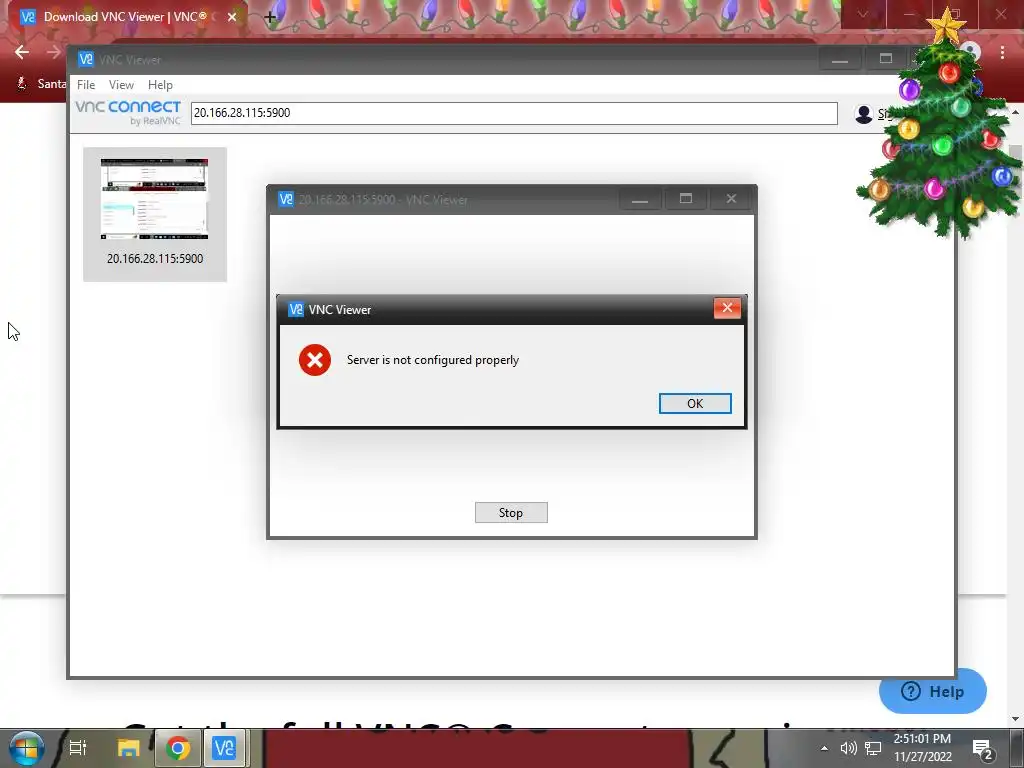Show hidden system tray icons

point(824,748)
